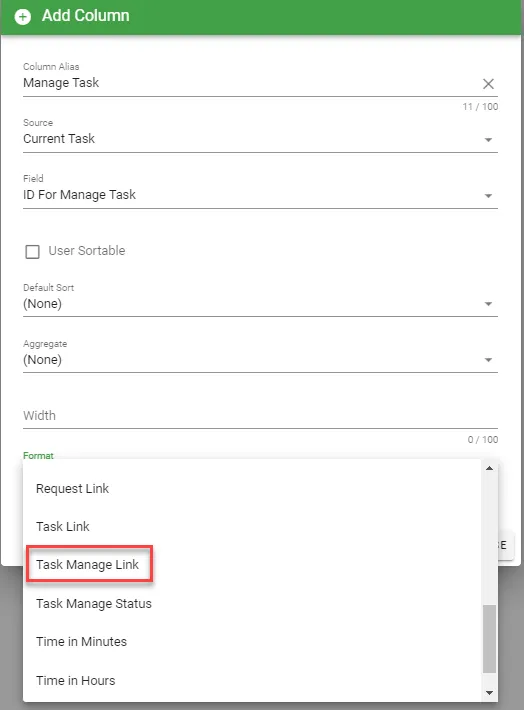The image size is (524, 710).
Task: Open the Source dropdown arrow
Action: (488, 140)
